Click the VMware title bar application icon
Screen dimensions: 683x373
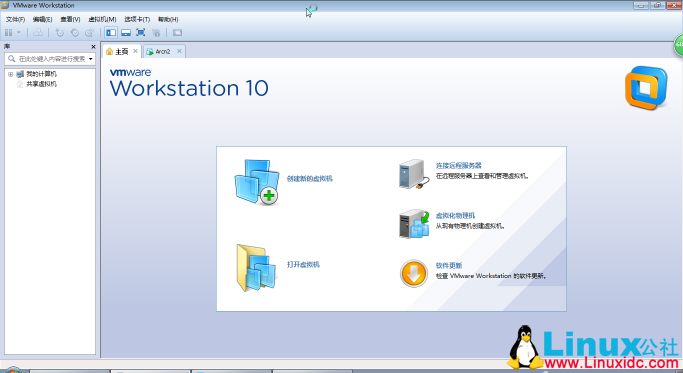pyautogui.click(x=5, y=5)
